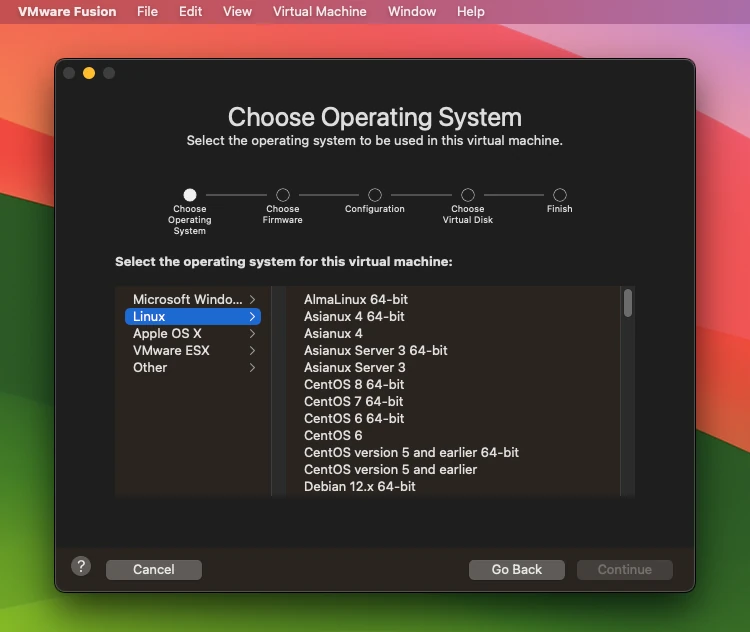Click the Cancel button
This screenshot has width=750, height=632.
[154, 570]
